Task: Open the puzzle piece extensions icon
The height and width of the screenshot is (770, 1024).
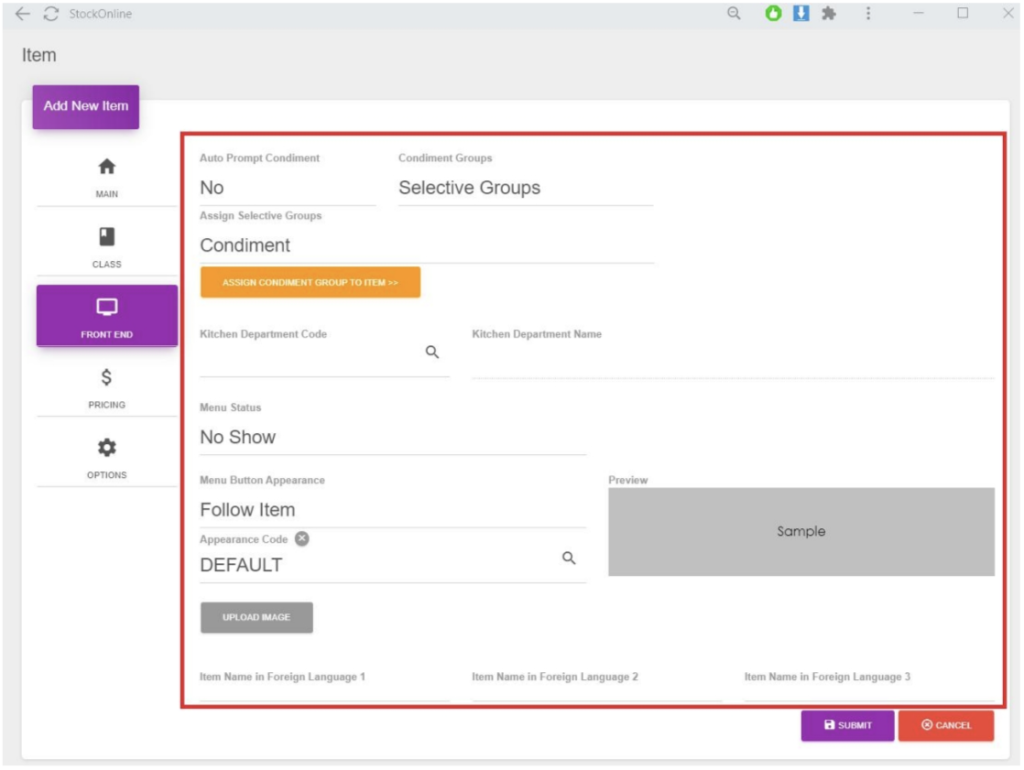Action: [828, 14]
